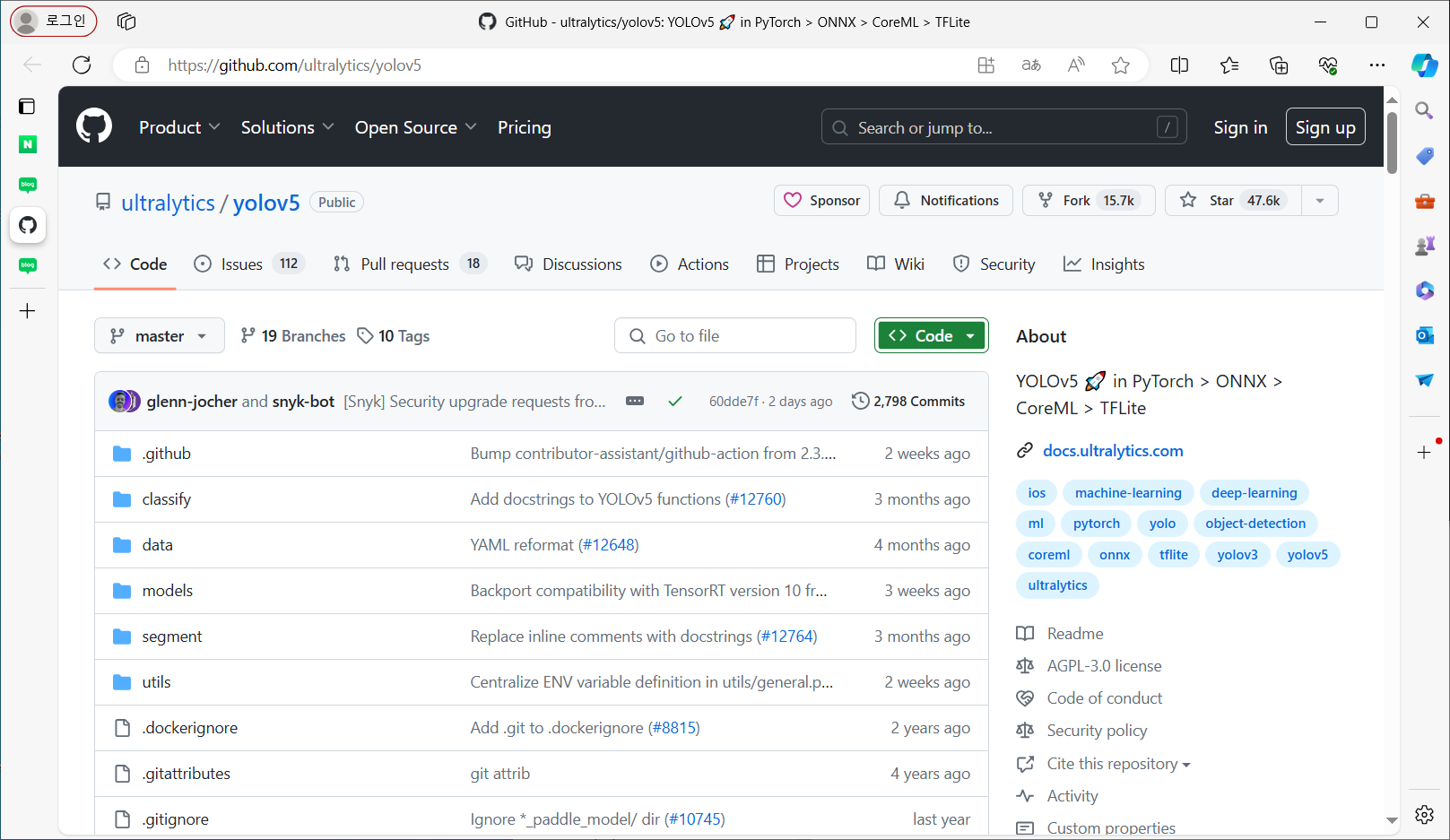Click the Korean login profile button
Image resolution: width=1450 pixels, height=840 pixels.
(x=54, y=21)
